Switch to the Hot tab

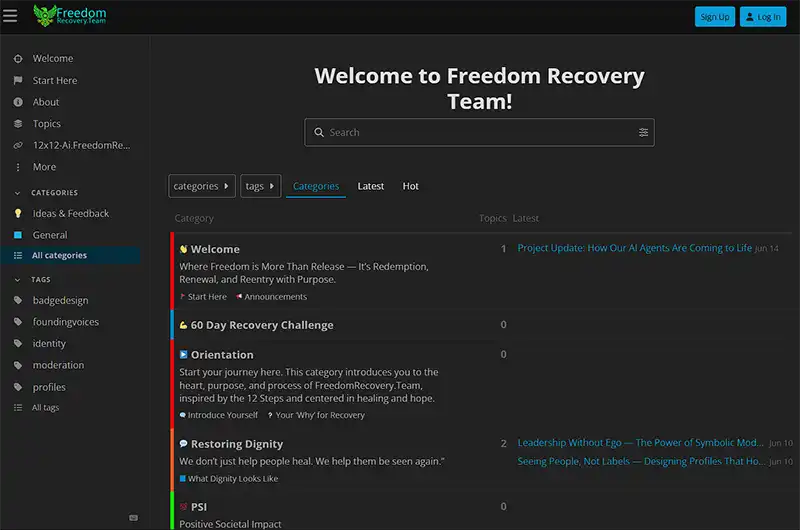tap(410, 186)
